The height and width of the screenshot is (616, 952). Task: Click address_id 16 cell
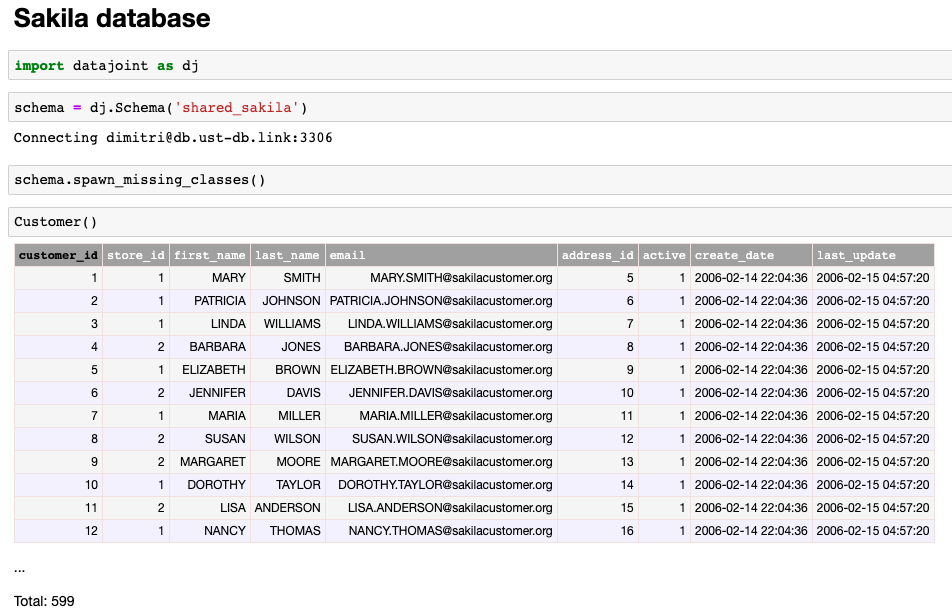pyautogui.click(x=597, y=531)
